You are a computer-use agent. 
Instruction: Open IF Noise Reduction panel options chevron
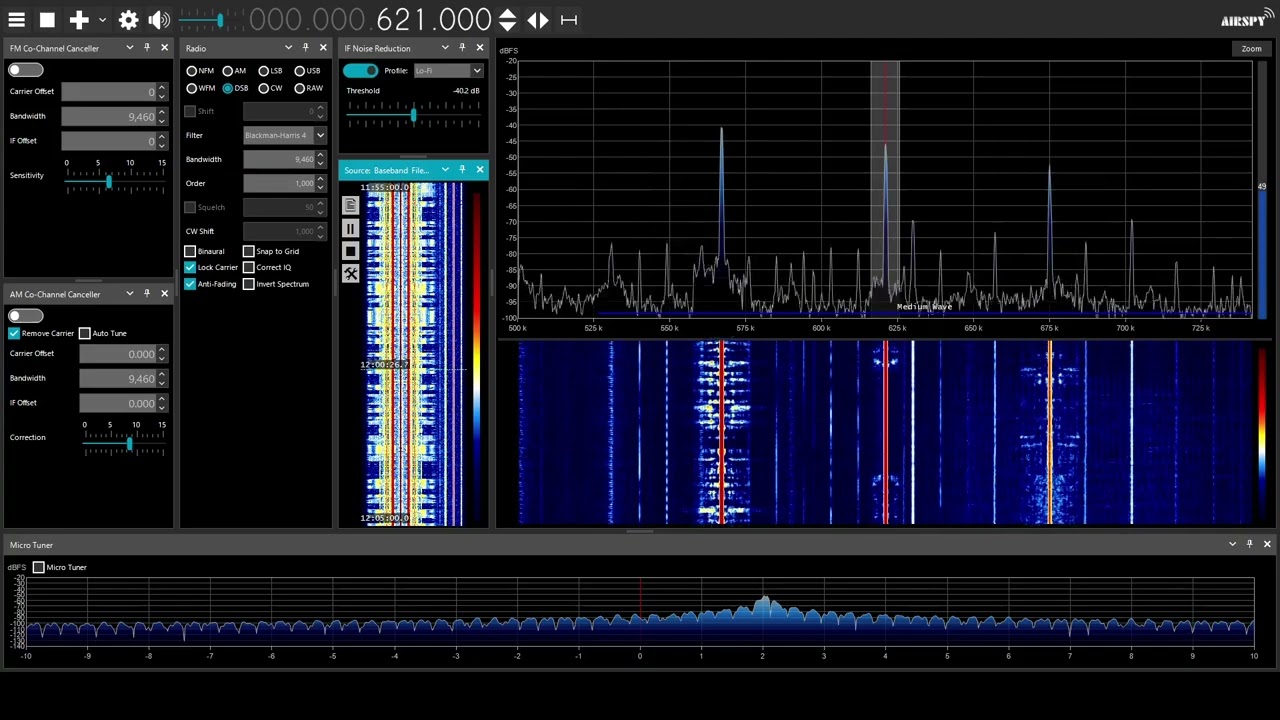[444, 48]
